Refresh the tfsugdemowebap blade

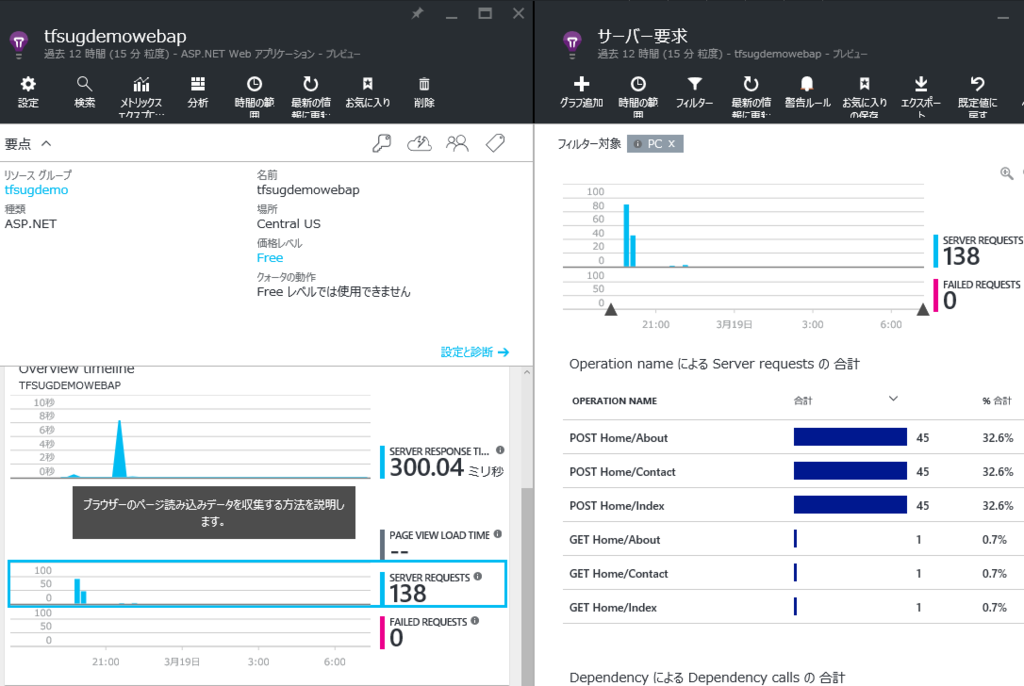click(311, 95)
